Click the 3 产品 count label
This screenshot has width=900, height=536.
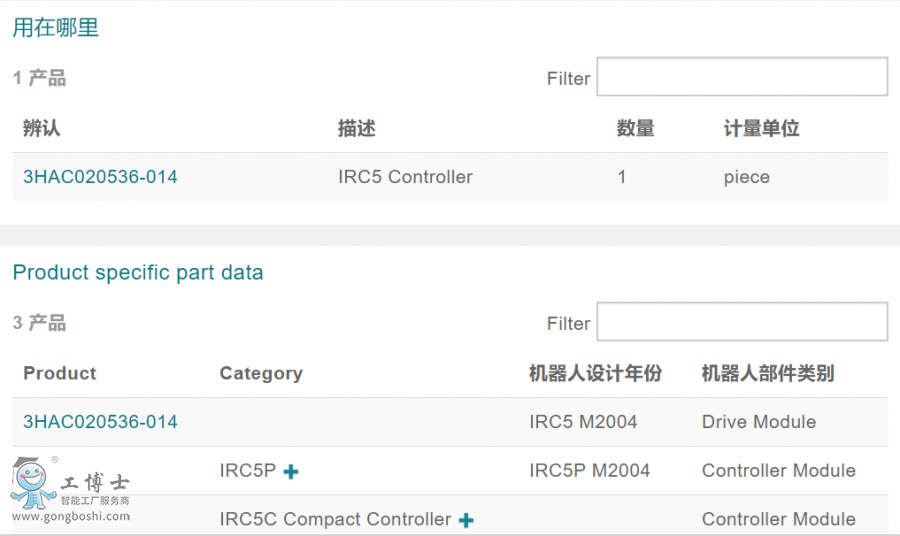40,323
